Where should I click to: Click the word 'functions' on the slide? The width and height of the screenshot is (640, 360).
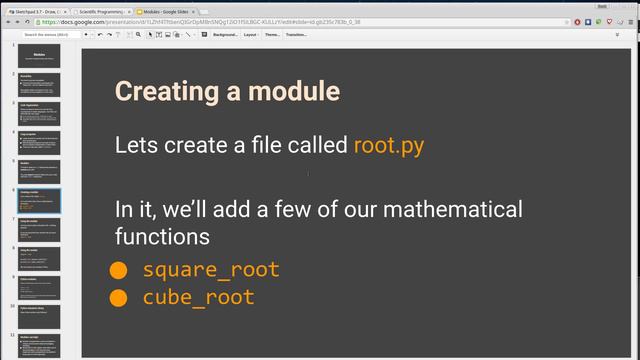[162, 237]
